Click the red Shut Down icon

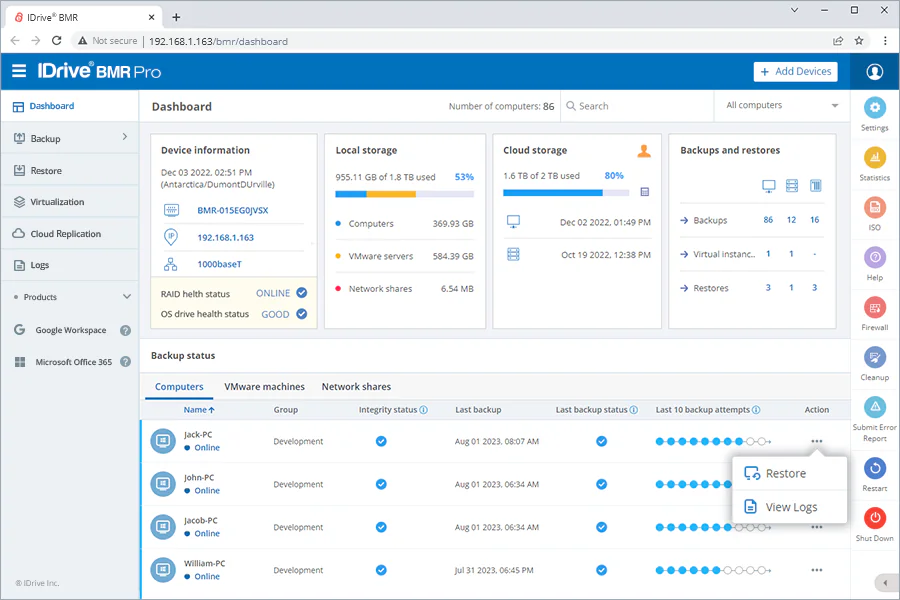pos(874,518)
